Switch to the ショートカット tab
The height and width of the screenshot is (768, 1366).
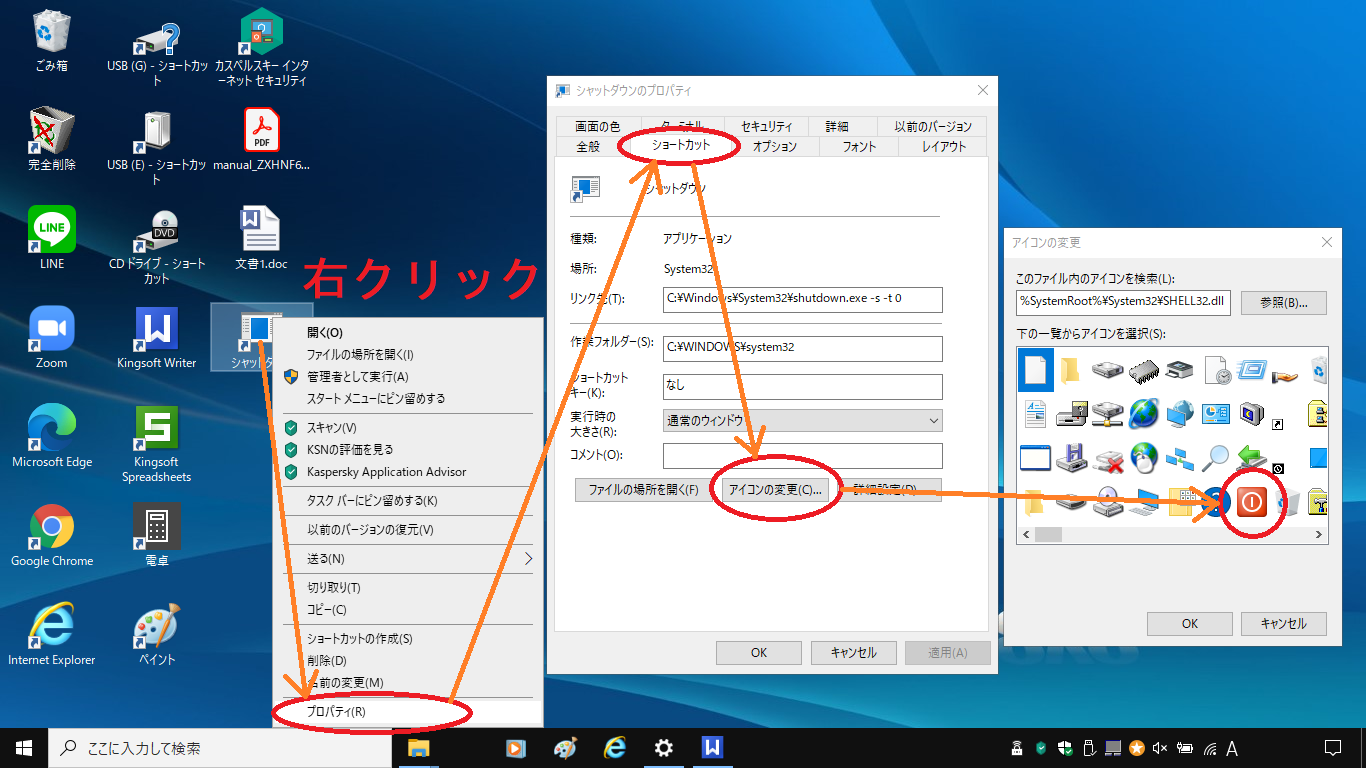pyautogui.click(x=680, y=145)
